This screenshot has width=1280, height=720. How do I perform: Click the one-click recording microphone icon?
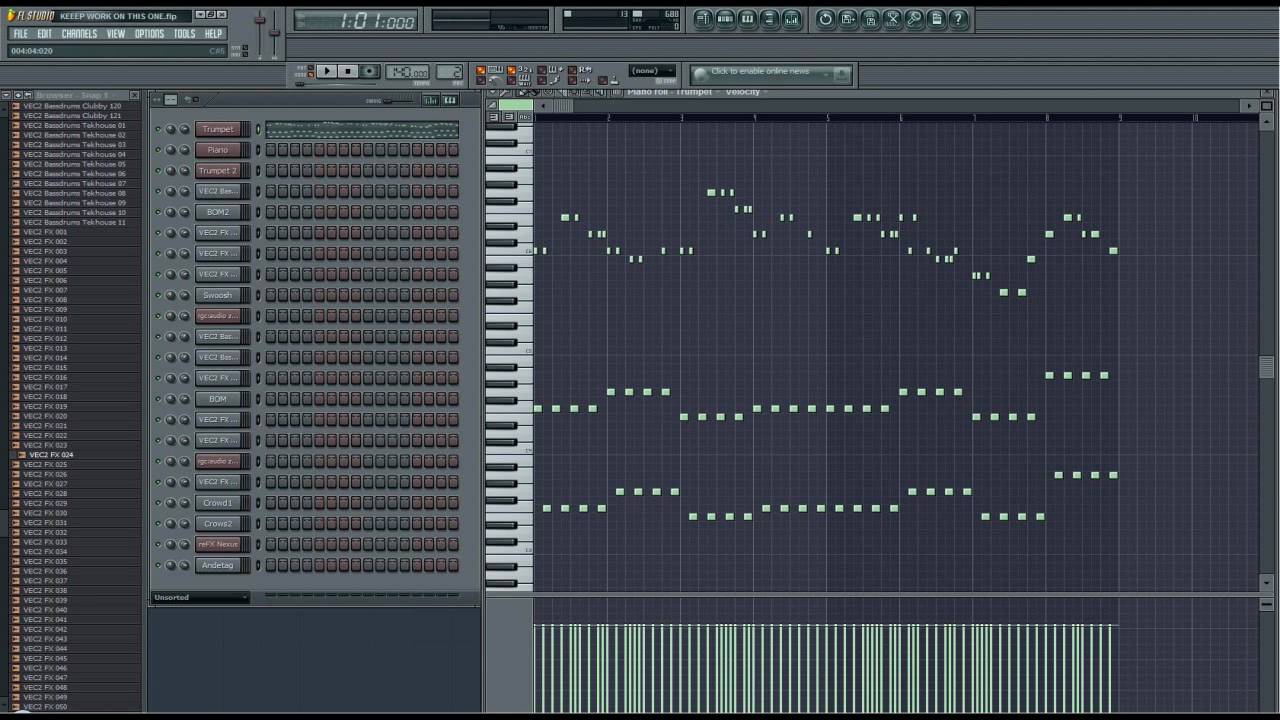[x=914, y=19]
